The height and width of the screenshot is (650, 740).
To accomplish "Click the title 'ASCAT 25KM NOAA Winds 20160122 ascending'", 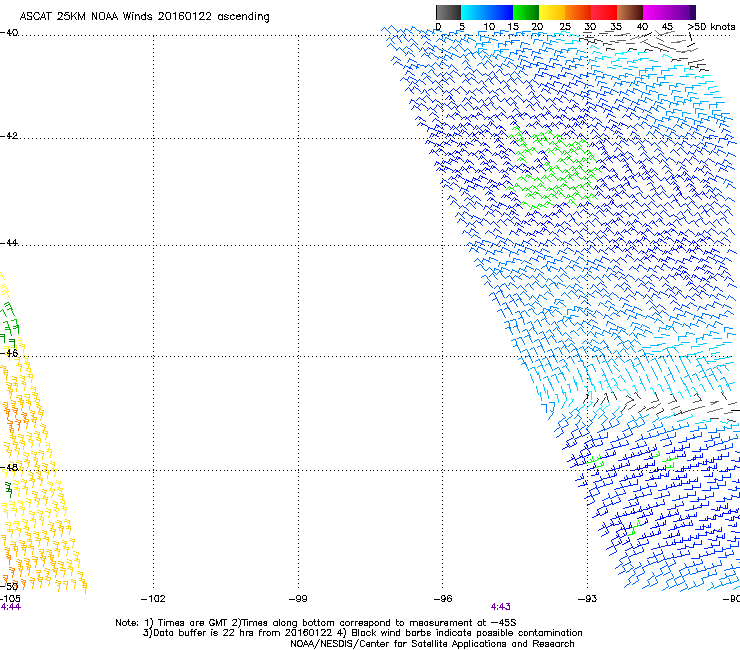I will 144,17.
